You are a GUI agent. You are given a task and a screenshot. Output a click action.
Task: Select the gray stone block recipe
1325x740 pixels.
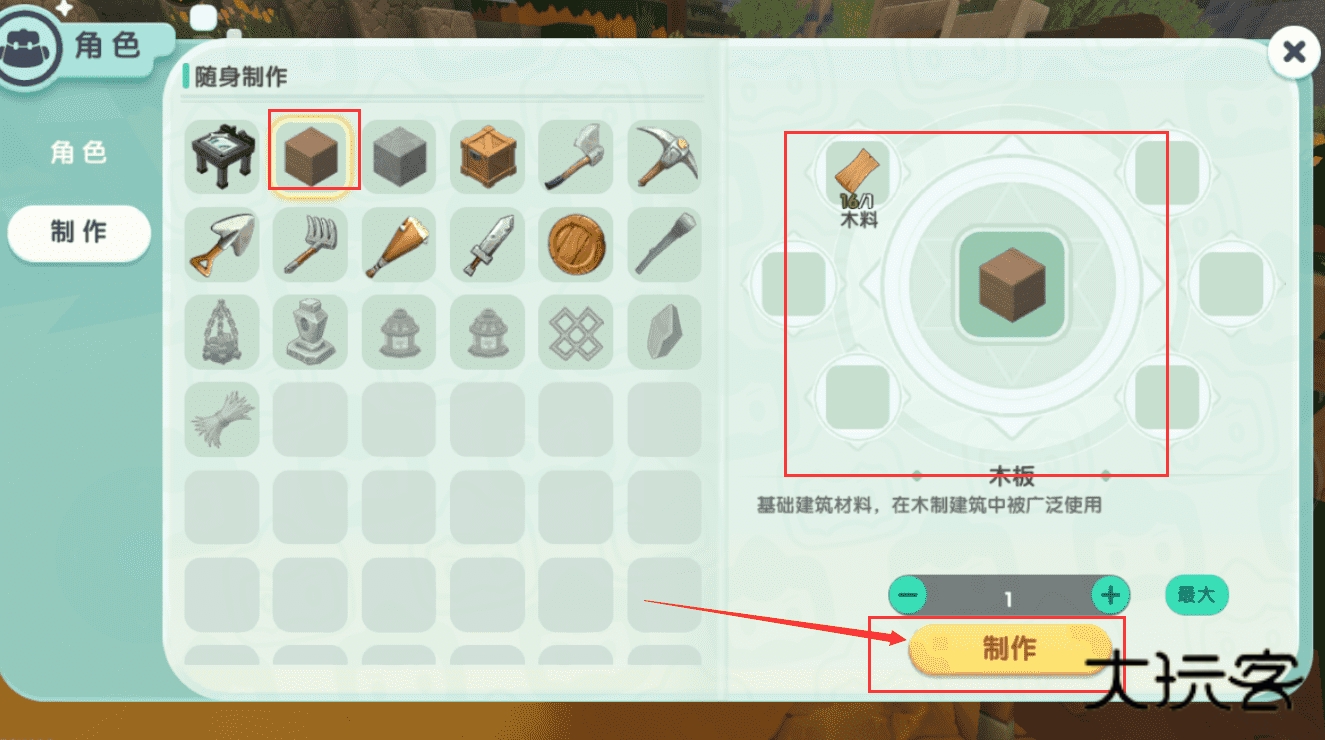pyautogui.click(x=399, y=157)
